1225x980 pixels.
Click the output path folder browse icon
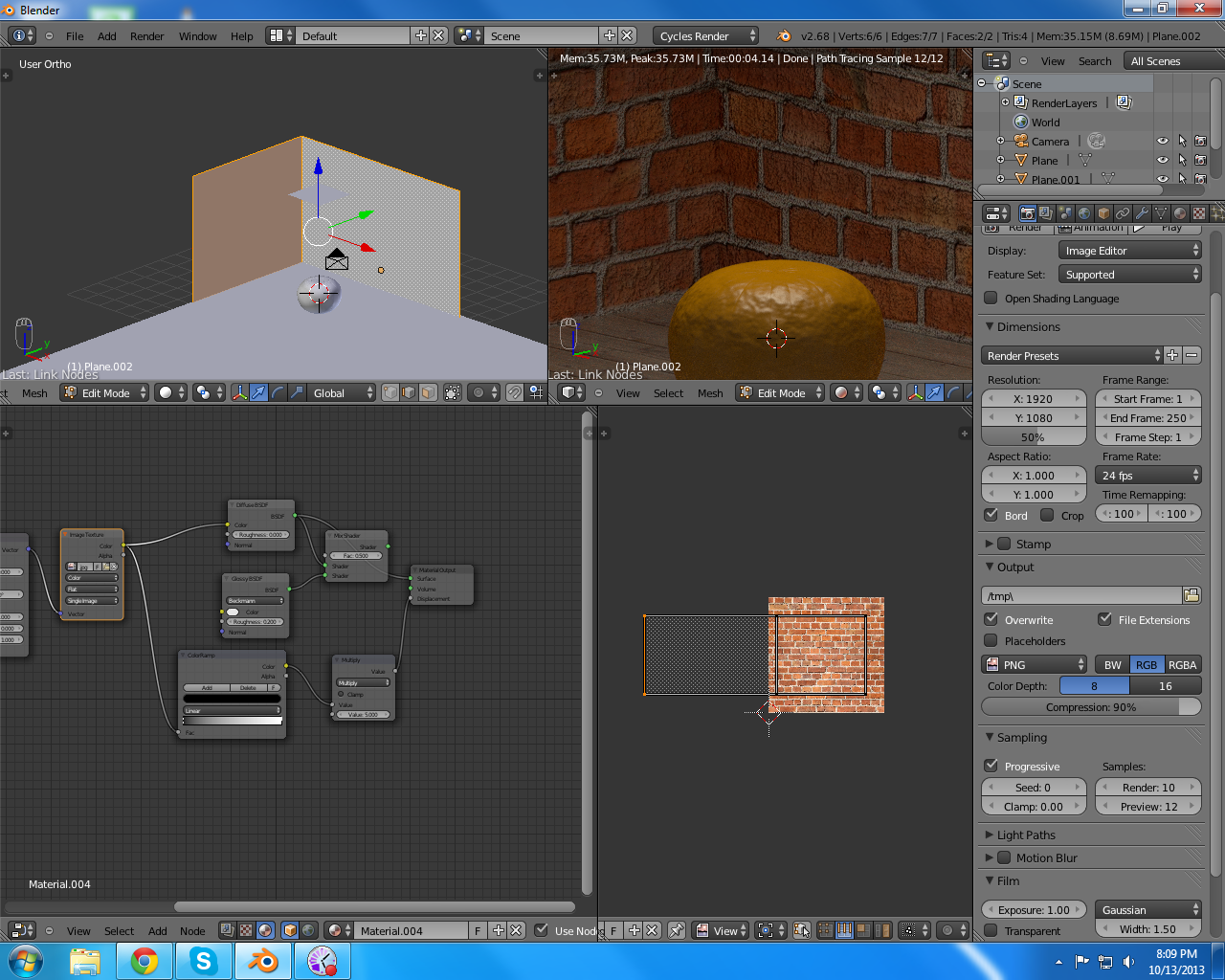[1192, 595]
